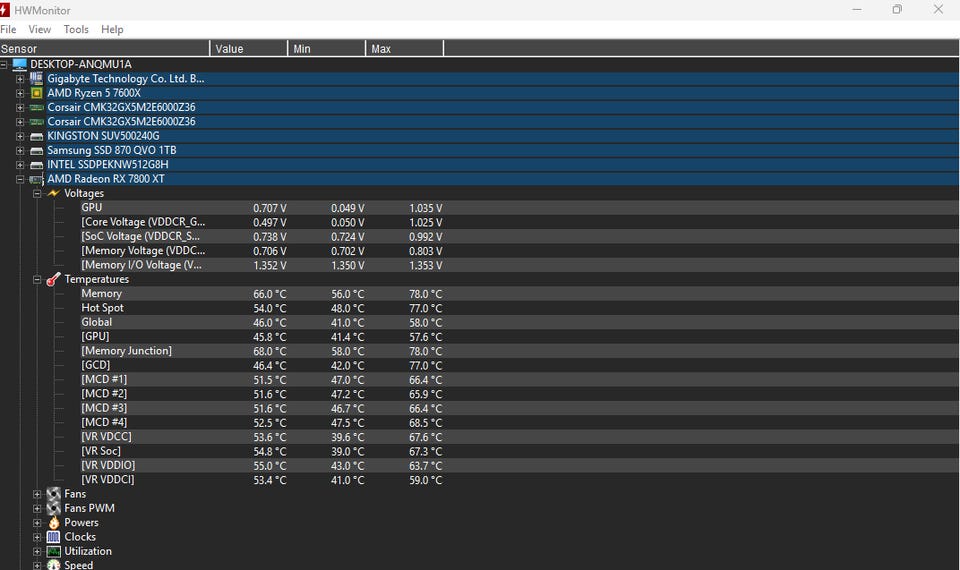Open the Tools menu
This screenshot has width=960, height=570.
pyautogui.click(x=76, y=29)
